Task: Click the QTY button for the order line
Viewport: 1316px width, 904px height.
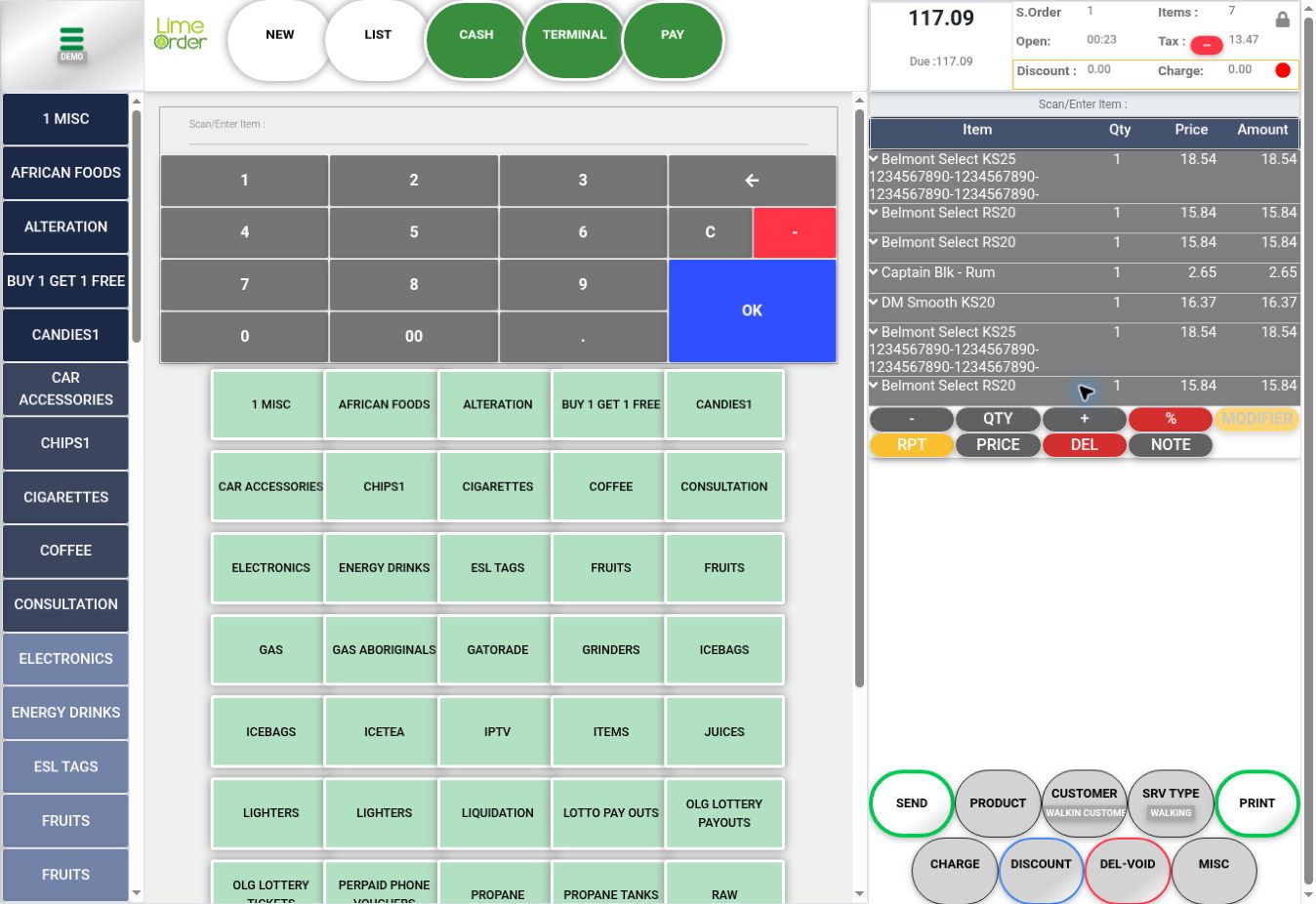Action: tap(998, 419)
